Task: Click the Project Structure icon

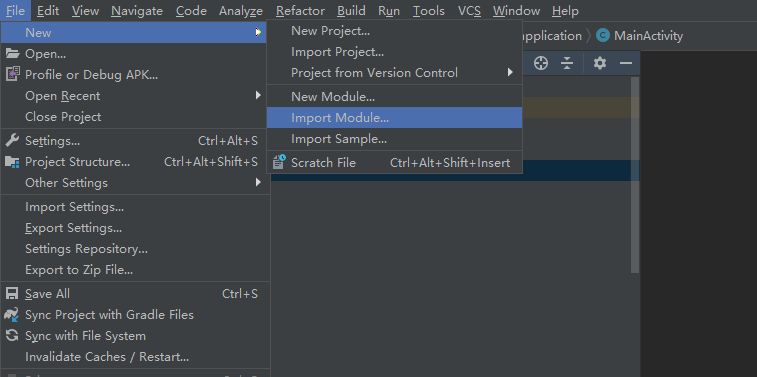Action: (12, 162)
